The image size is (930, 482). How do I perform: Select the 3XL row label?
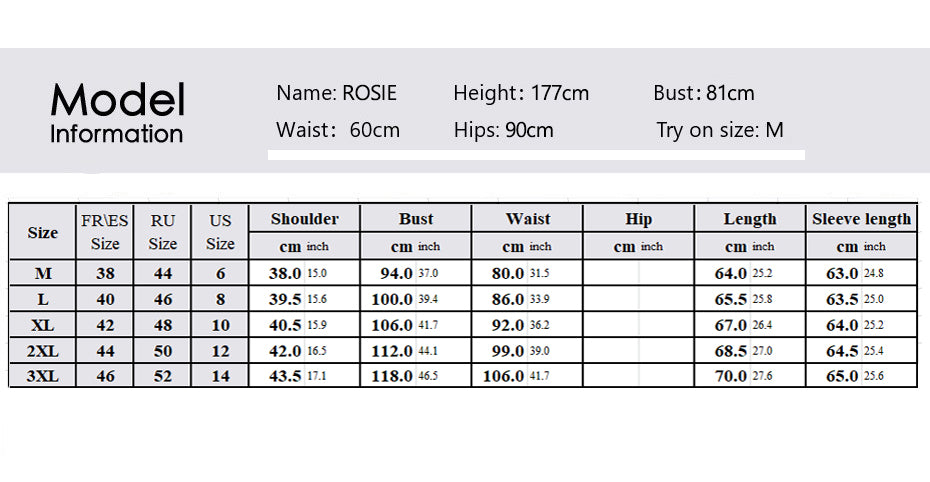(x=43, y=376)
